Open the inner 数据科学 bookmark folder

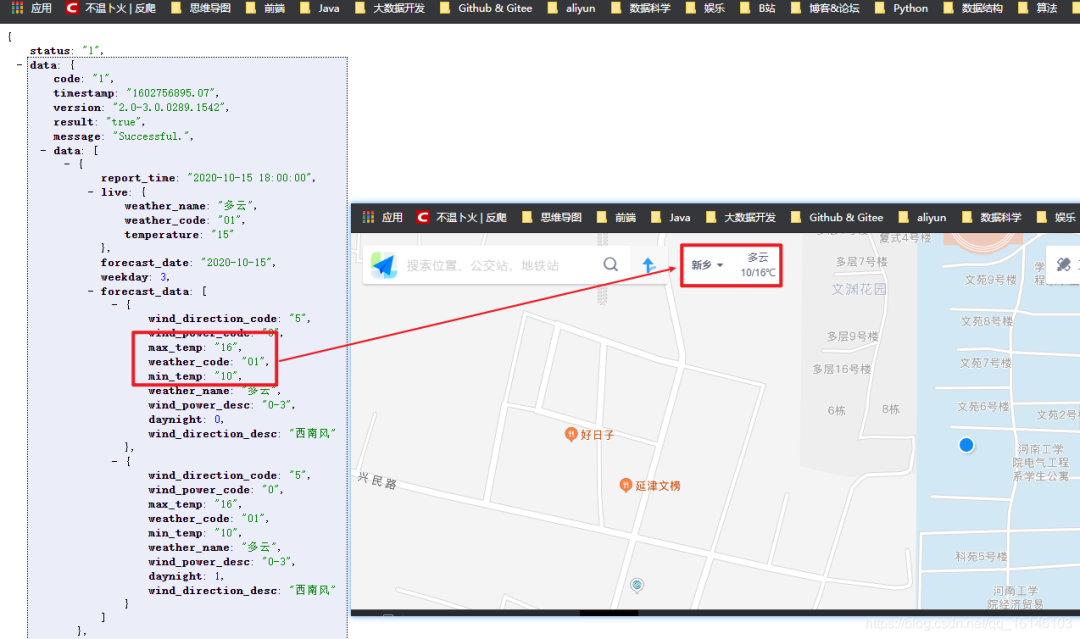click(992, 218)
